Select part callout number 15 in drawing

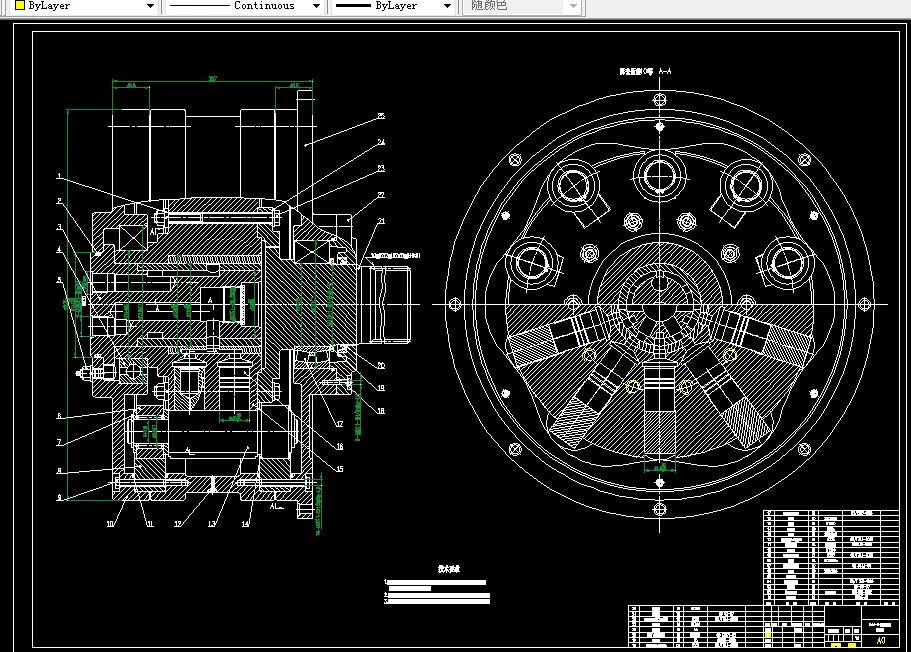(340, 469)
